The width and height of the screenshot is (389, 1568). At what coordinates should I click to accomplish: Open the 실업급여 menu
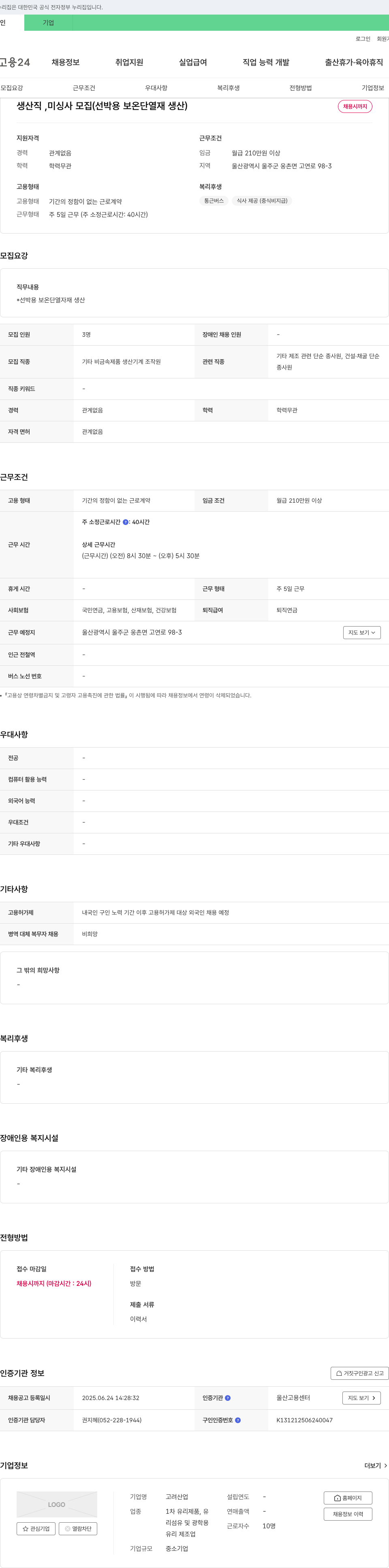tap(192, 63)
